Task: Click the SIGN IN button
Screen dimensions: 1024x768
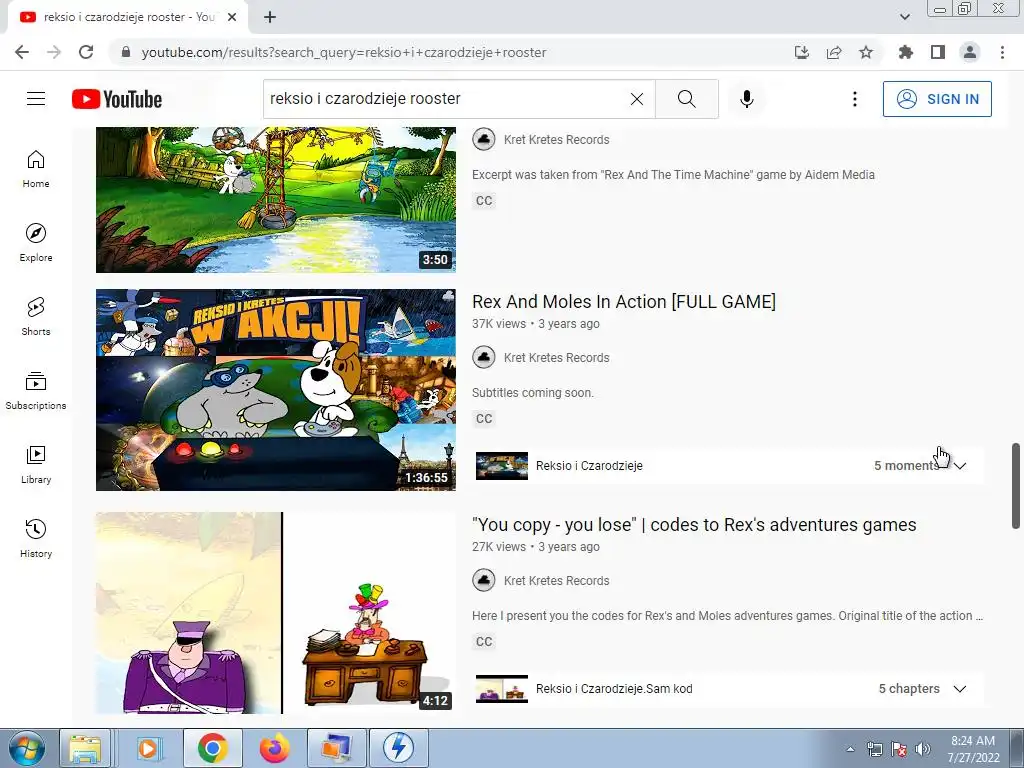Action: pos(937,99)
